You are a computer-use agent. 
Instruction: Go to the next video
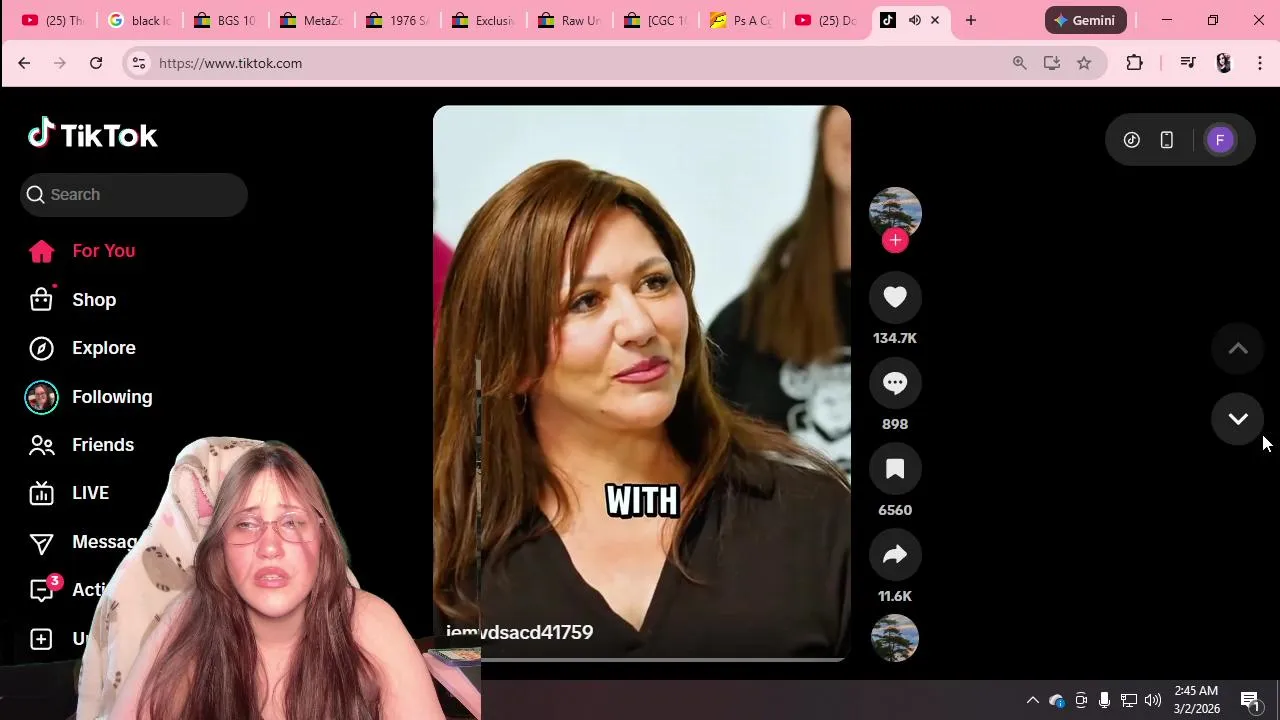(1238, 419)
